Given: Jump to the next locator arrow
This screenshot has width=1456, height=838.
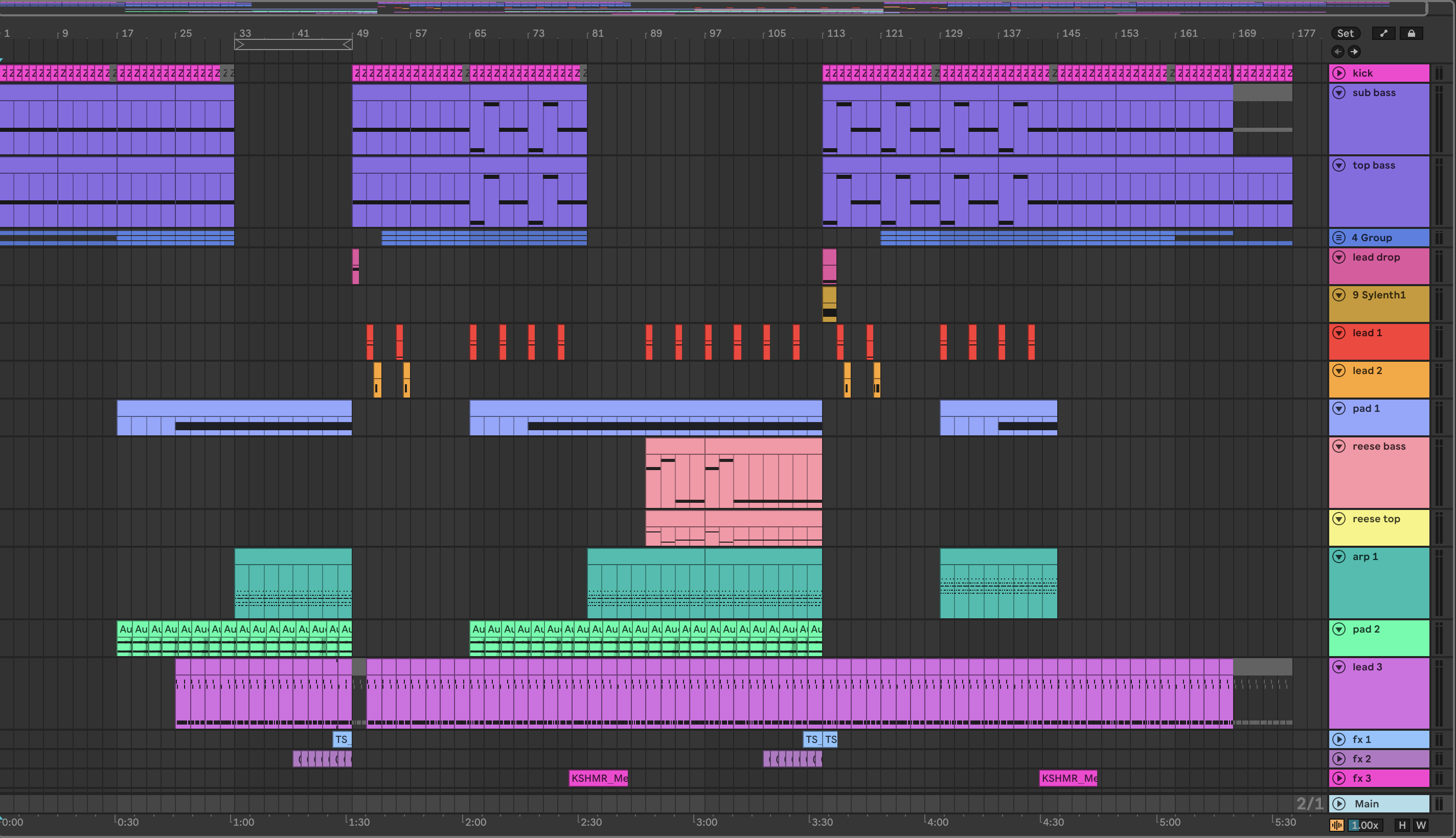Looking at the screenshot, I should [x=1354, y=52].
